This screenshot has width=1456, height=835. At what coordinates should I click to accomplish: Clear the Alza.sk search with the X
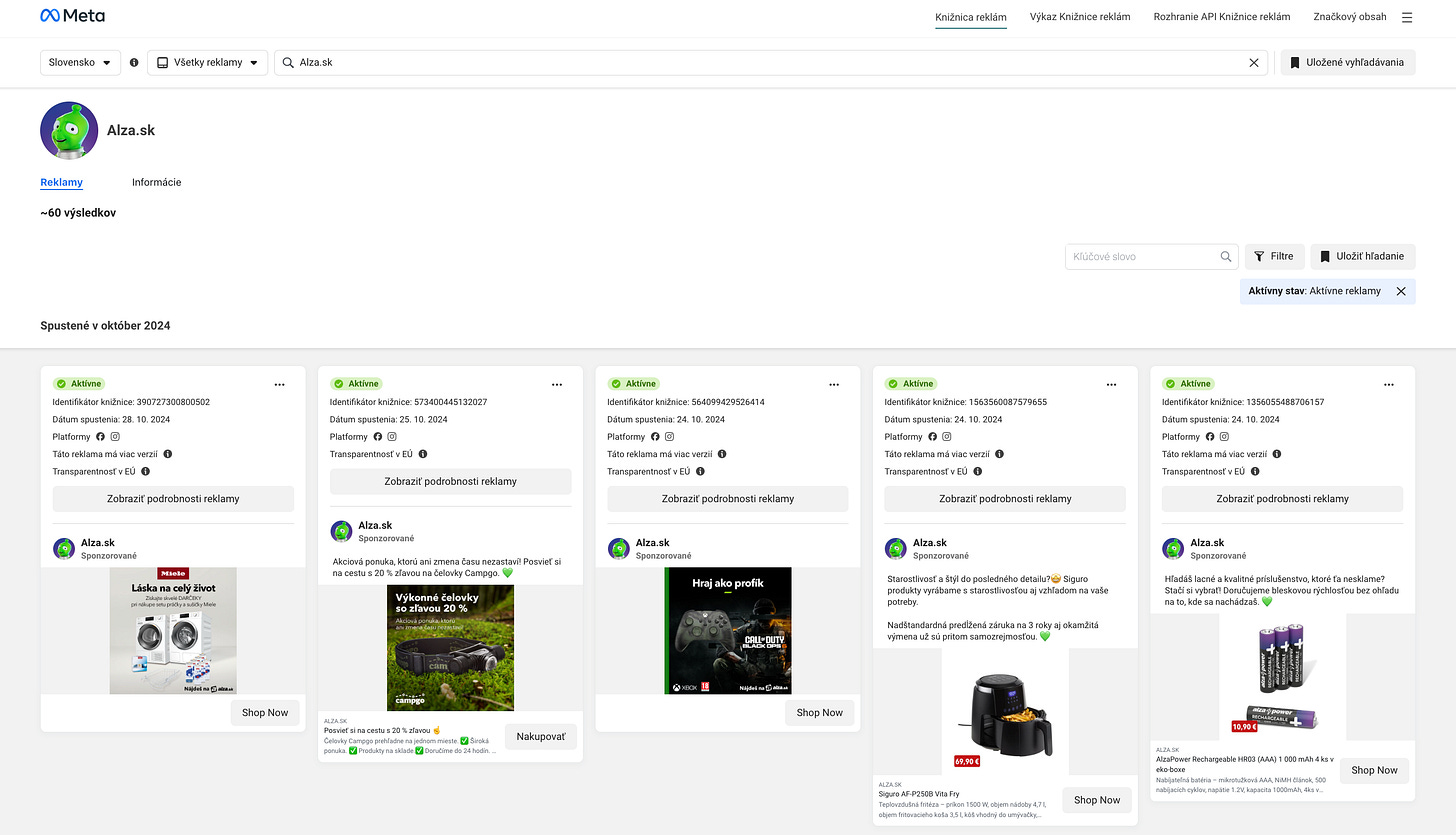[x=1254, y=62]
